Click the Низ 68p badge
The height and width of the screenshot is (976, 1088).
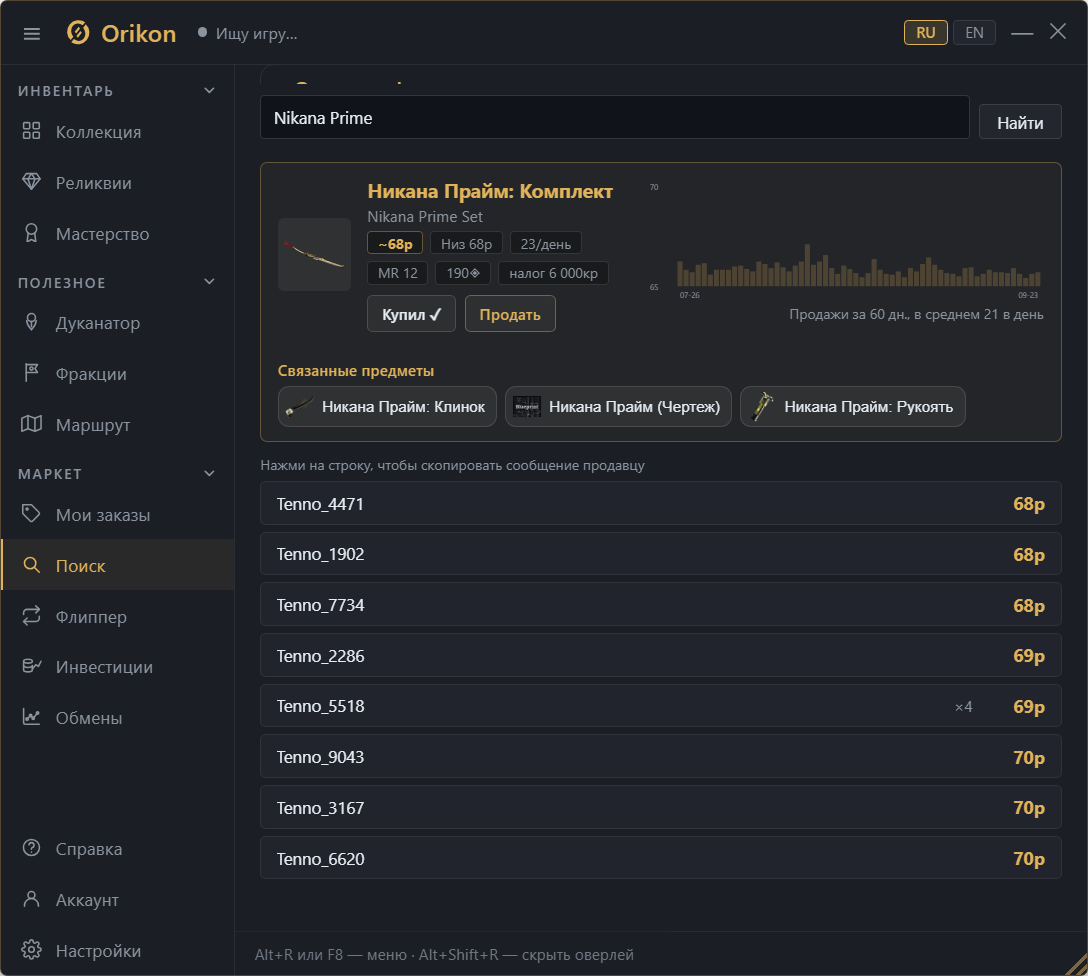(x=466, y=243)
